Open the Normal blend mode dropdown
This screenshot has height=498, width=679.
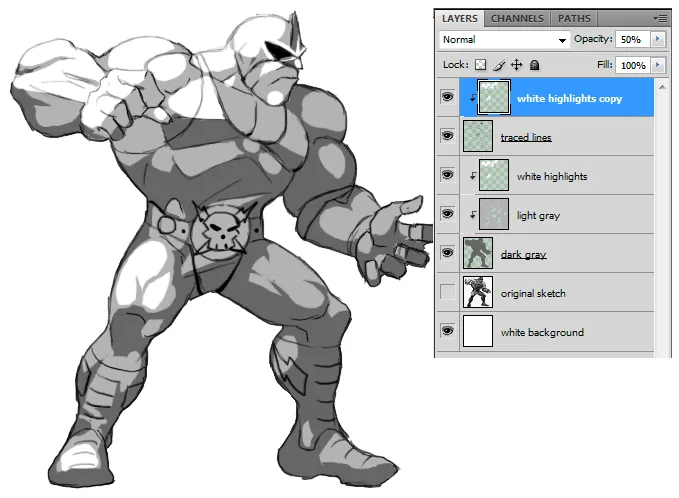pos(504,40)
